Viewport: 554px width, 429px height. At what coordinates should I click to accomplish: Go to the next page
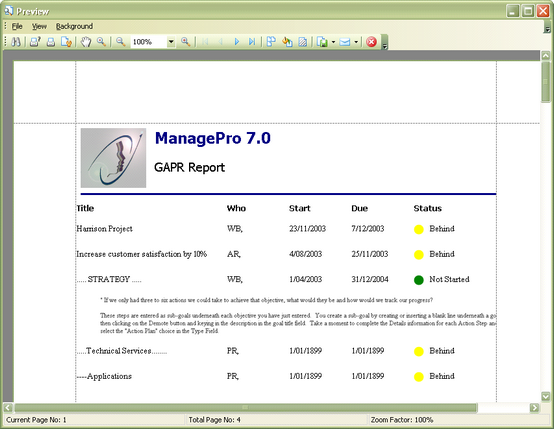(237, 42)
